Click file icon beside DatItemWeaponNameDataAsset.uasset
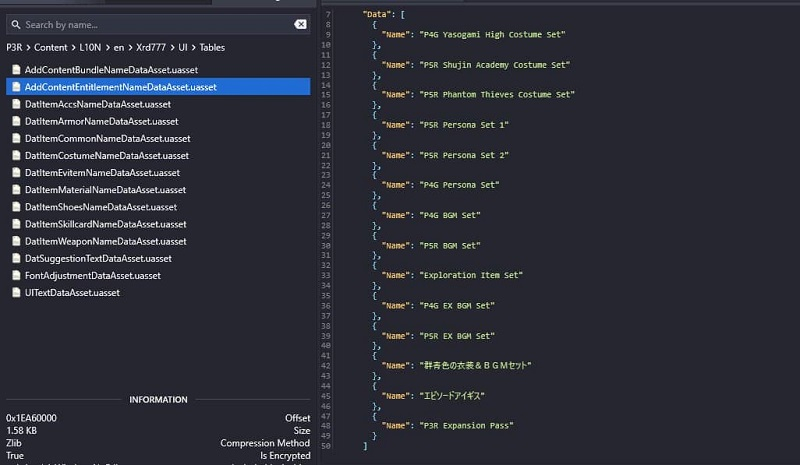This screenshot has height=465, width=800. pos(16,241)
